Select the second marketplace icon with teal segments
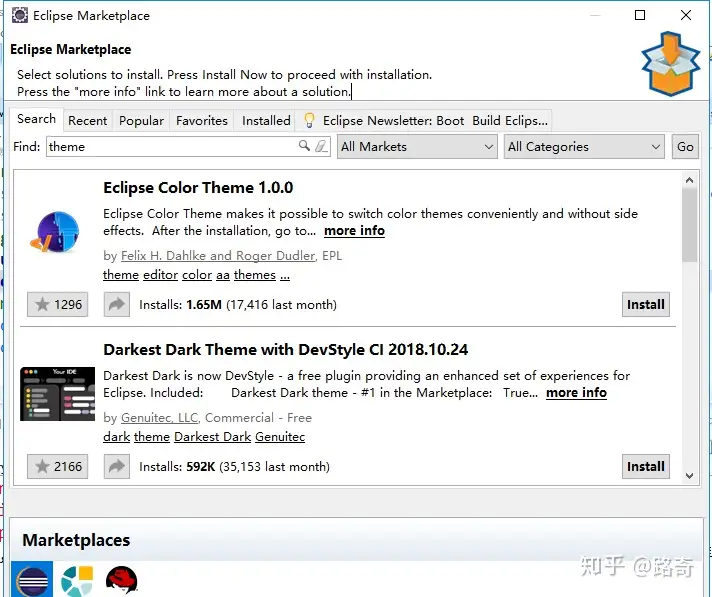 tap(77, 581)
